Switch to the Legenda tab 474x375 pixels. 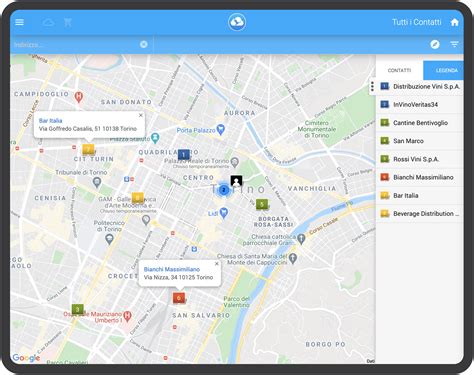[x=443, y=70]
